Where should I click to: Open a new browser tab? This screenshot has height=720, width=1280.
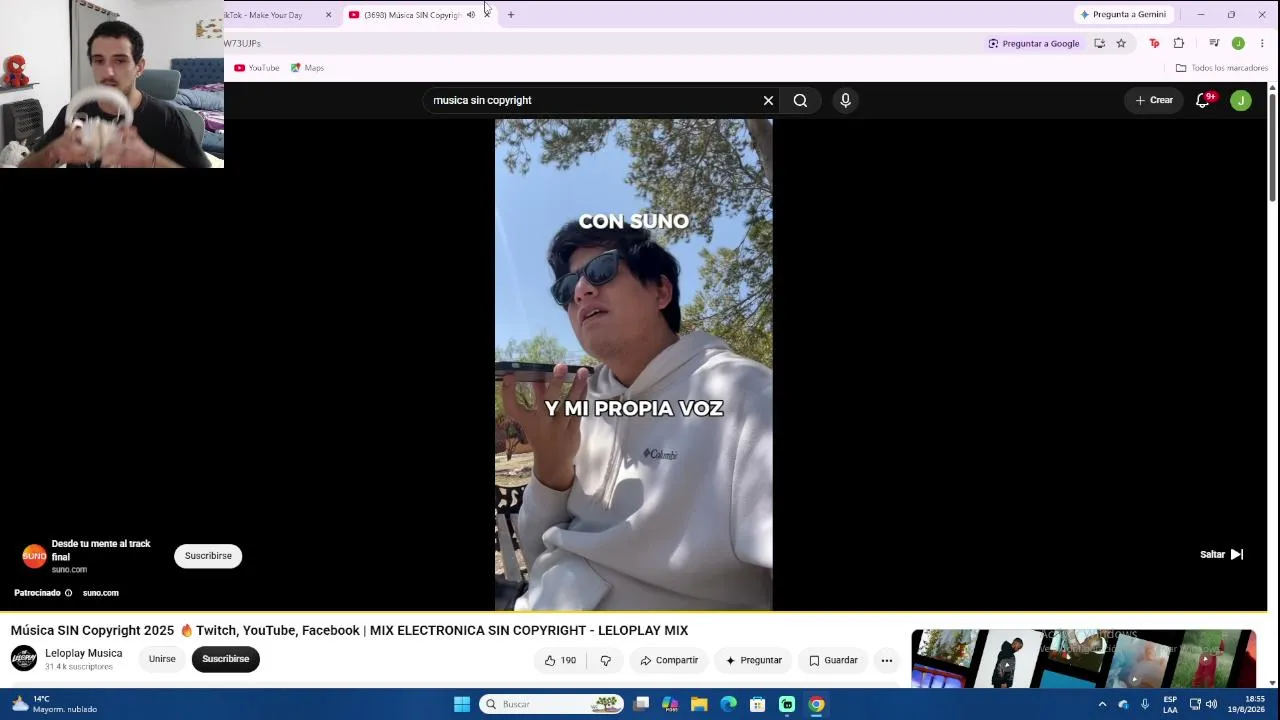point(511,15)
